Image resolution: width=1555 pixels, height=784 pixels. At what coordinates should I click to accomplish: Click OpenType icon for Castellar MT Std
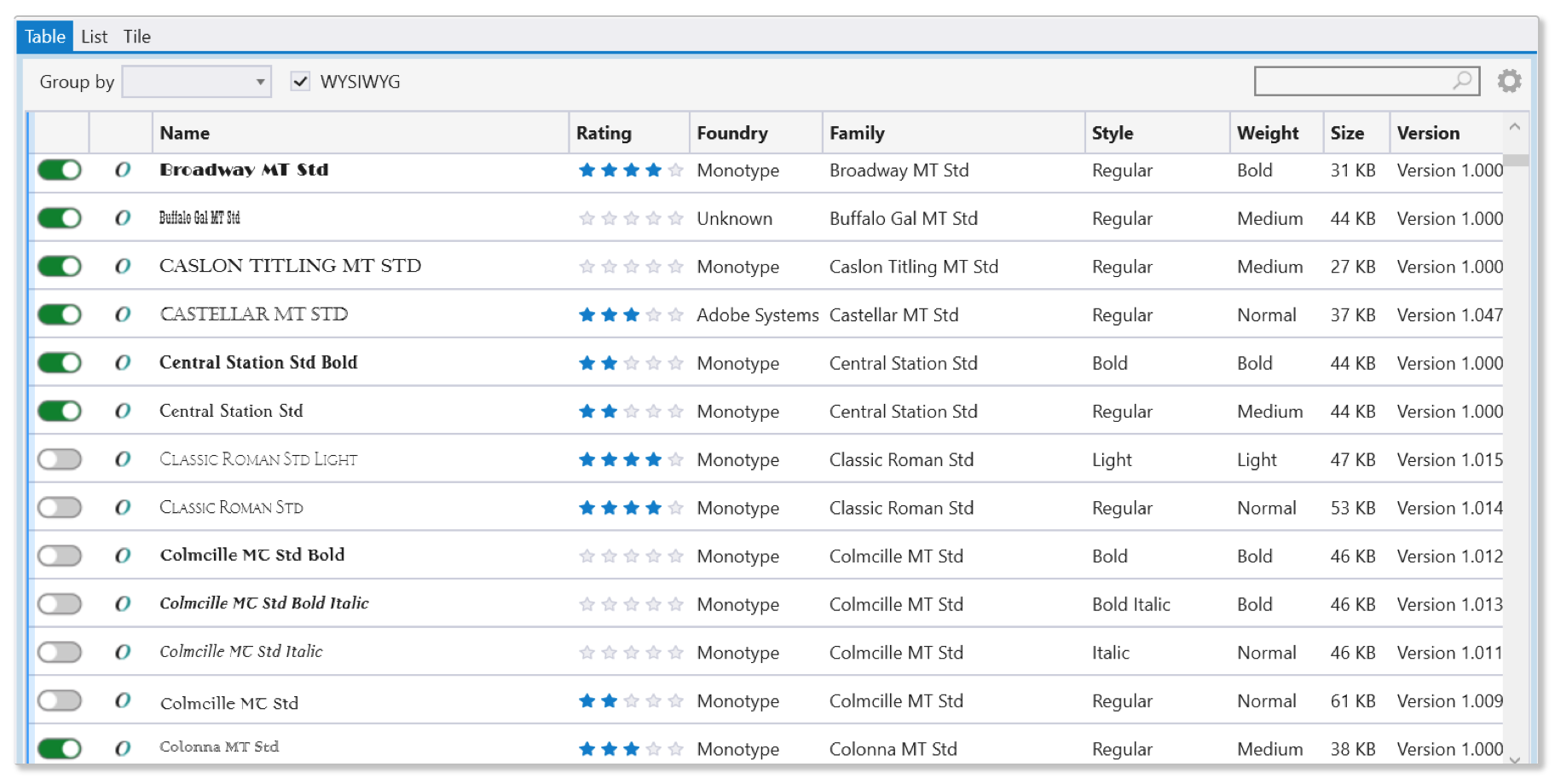123,314
